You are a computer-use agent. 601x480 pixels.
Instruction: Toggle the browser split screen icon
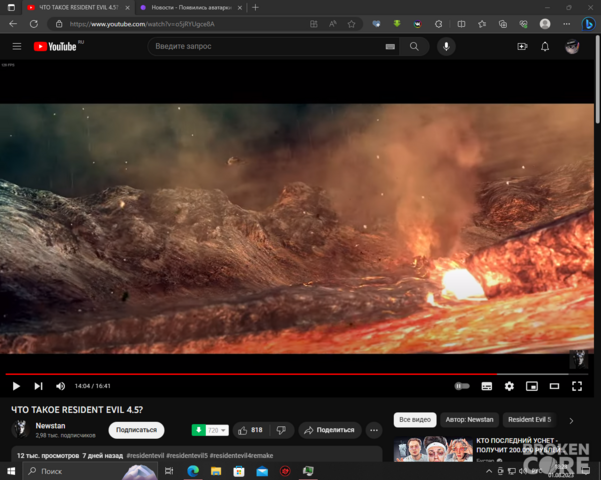(461, 24)
